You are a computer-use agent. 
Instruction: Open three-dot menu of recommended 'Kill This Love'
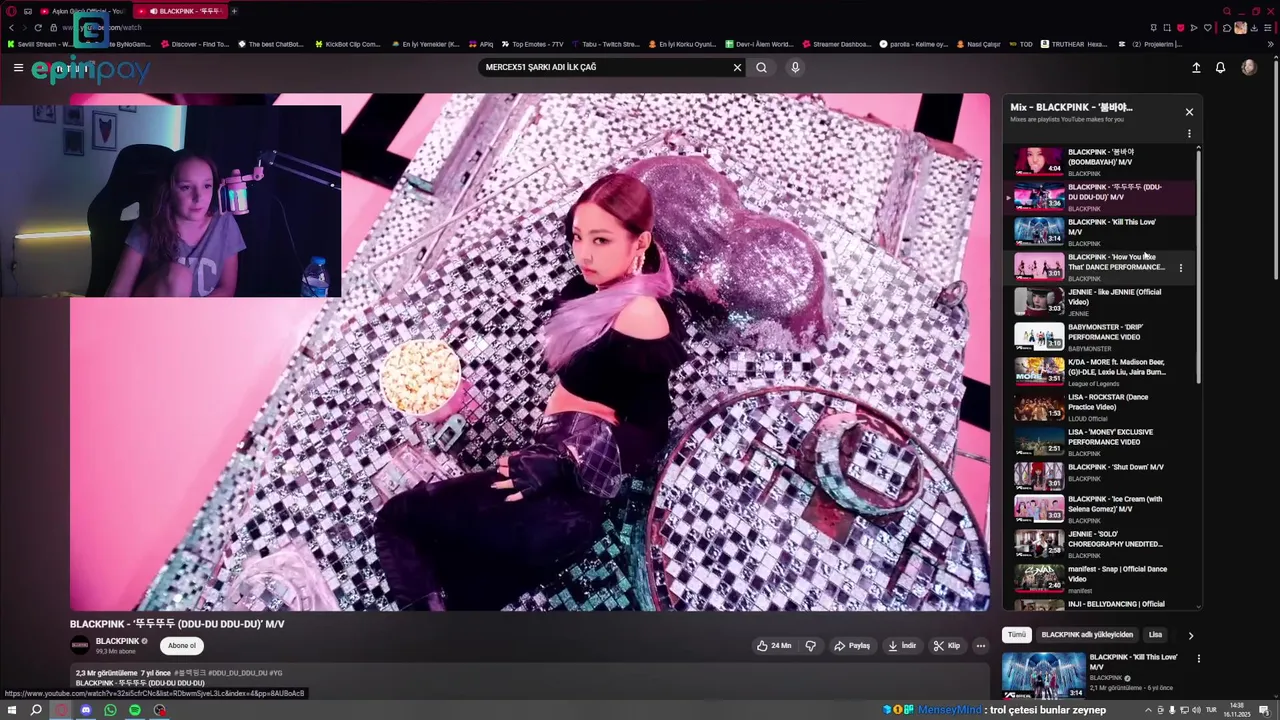pyautogui.click(x=1198, y=659)
